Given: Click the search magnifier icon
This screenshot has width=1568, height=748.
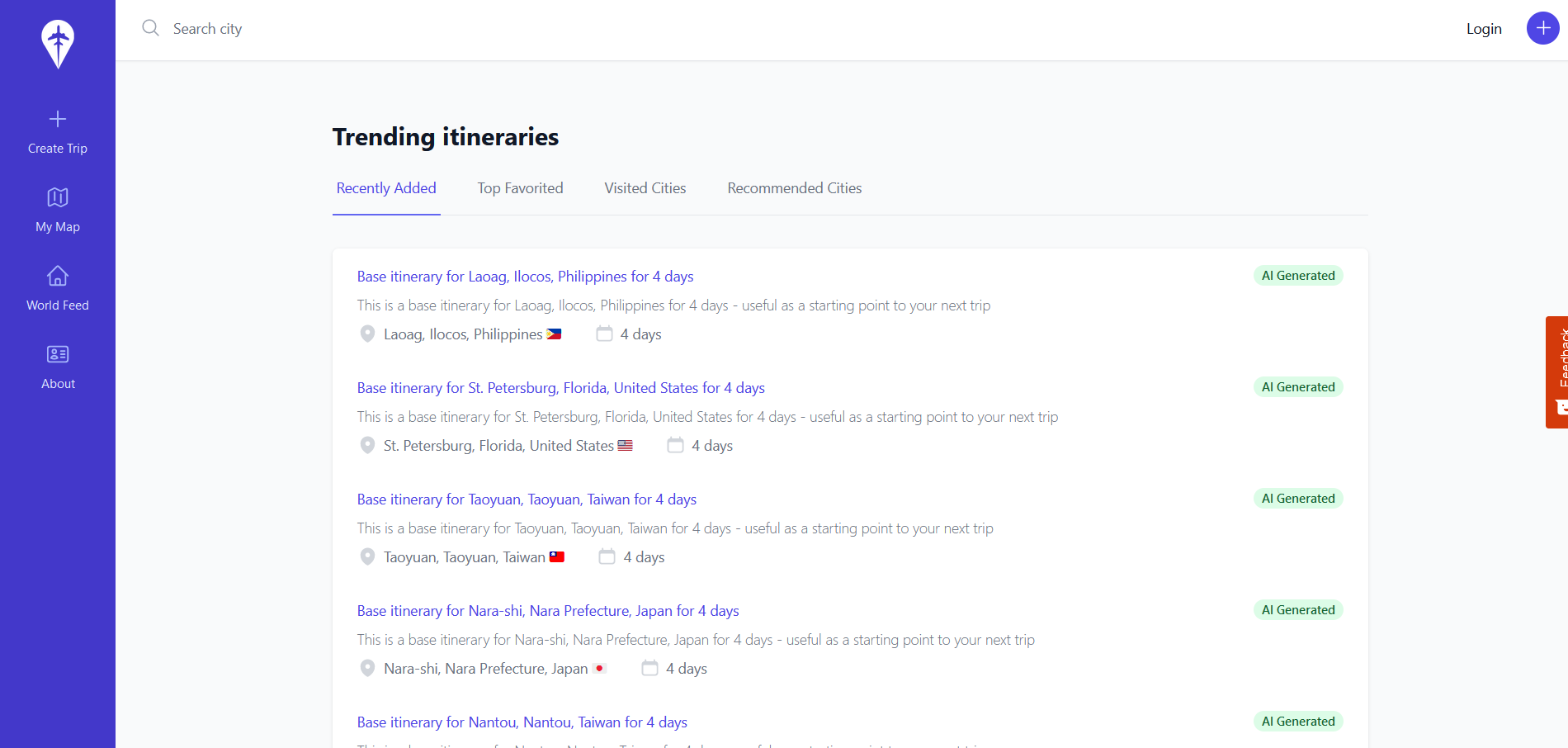Looking at the screenshot, I should pos(150,29).
